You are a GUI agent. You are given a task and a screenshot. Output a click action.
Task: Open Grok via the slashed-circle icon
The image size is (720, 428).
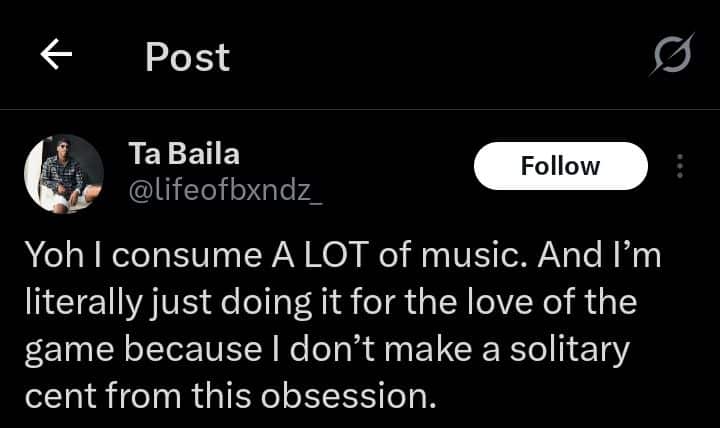670,57
